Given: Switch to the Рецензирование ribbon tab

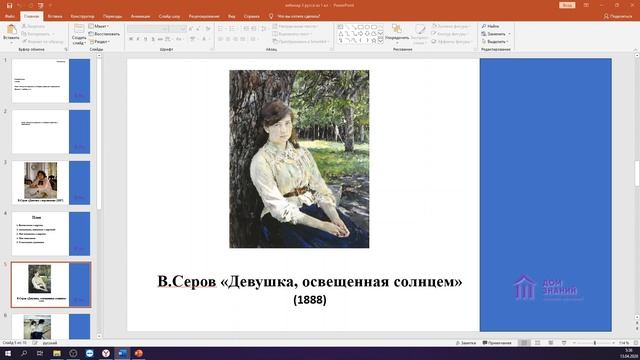Looking at the screenshot, I should [x=204, y=16].
